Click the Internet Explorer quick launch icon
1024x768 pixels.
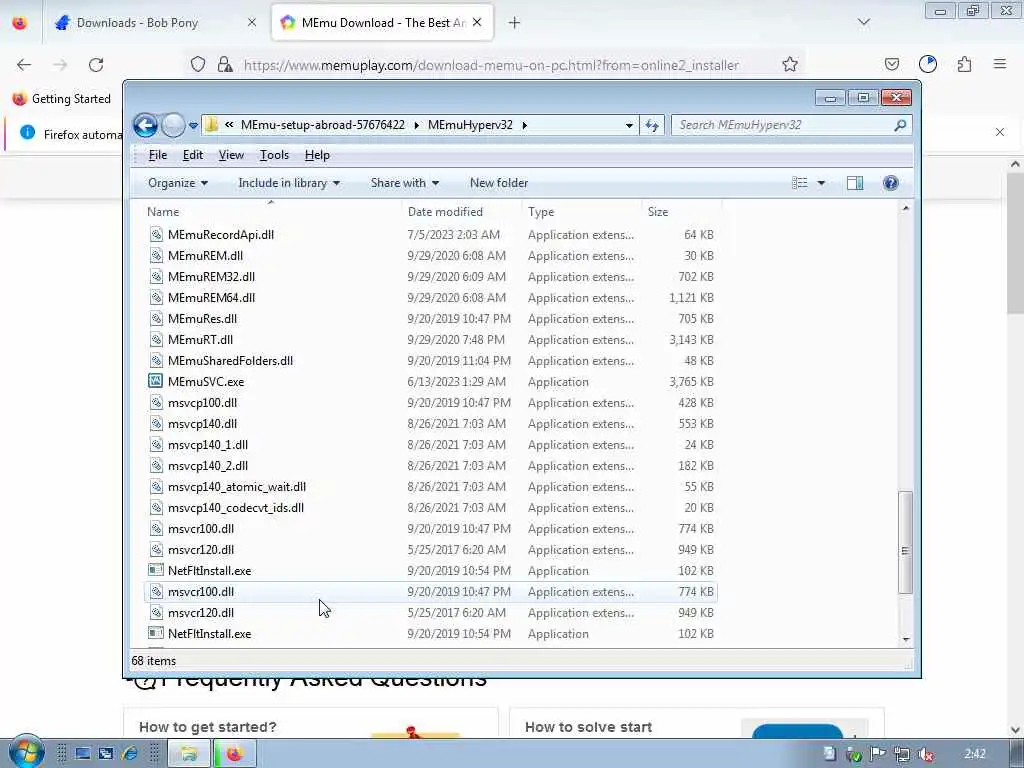click(x=129, y=754)
